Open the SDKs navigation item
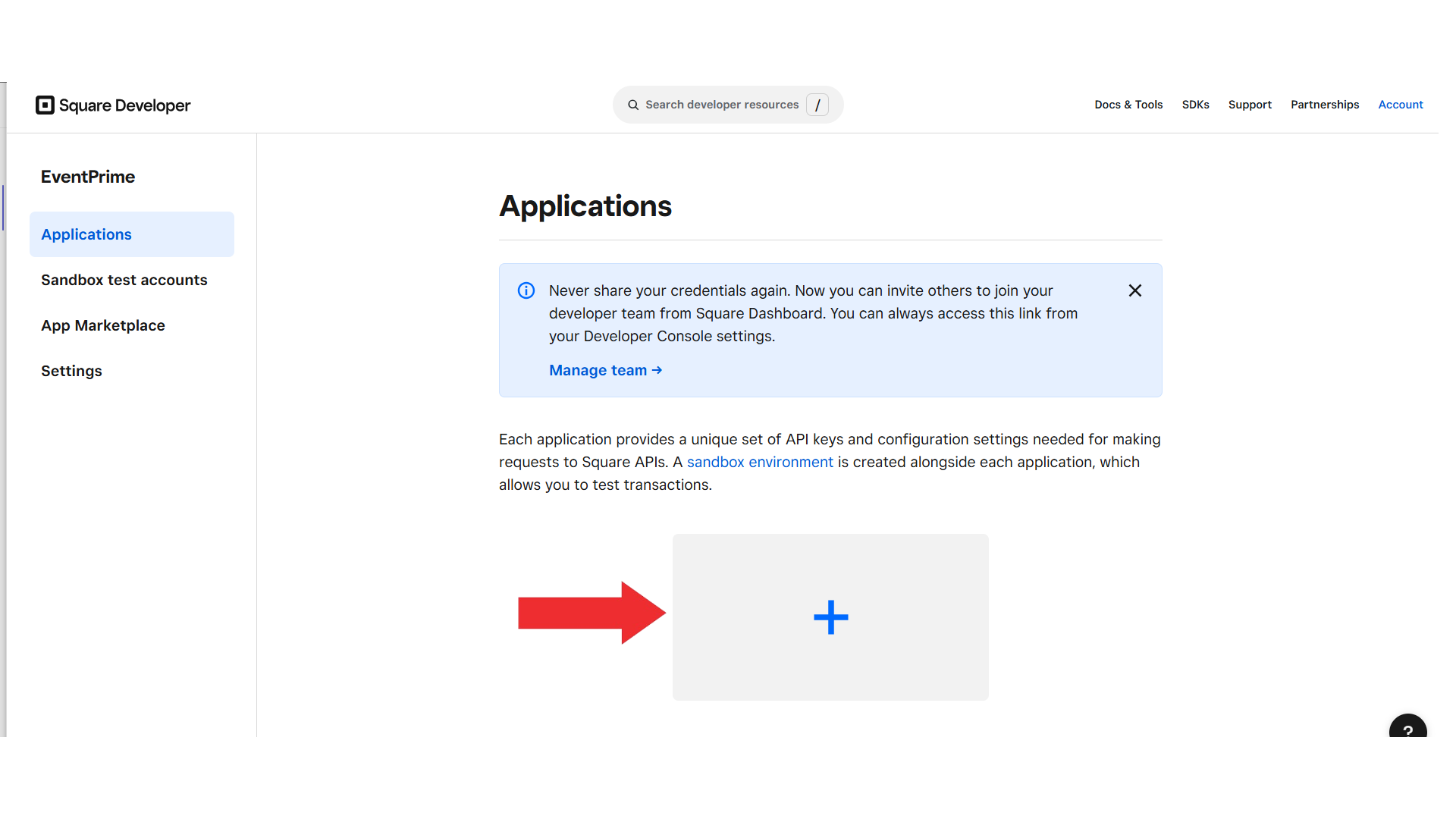The height and width of the screenshot is (819, 1456). pos(1195,105)
